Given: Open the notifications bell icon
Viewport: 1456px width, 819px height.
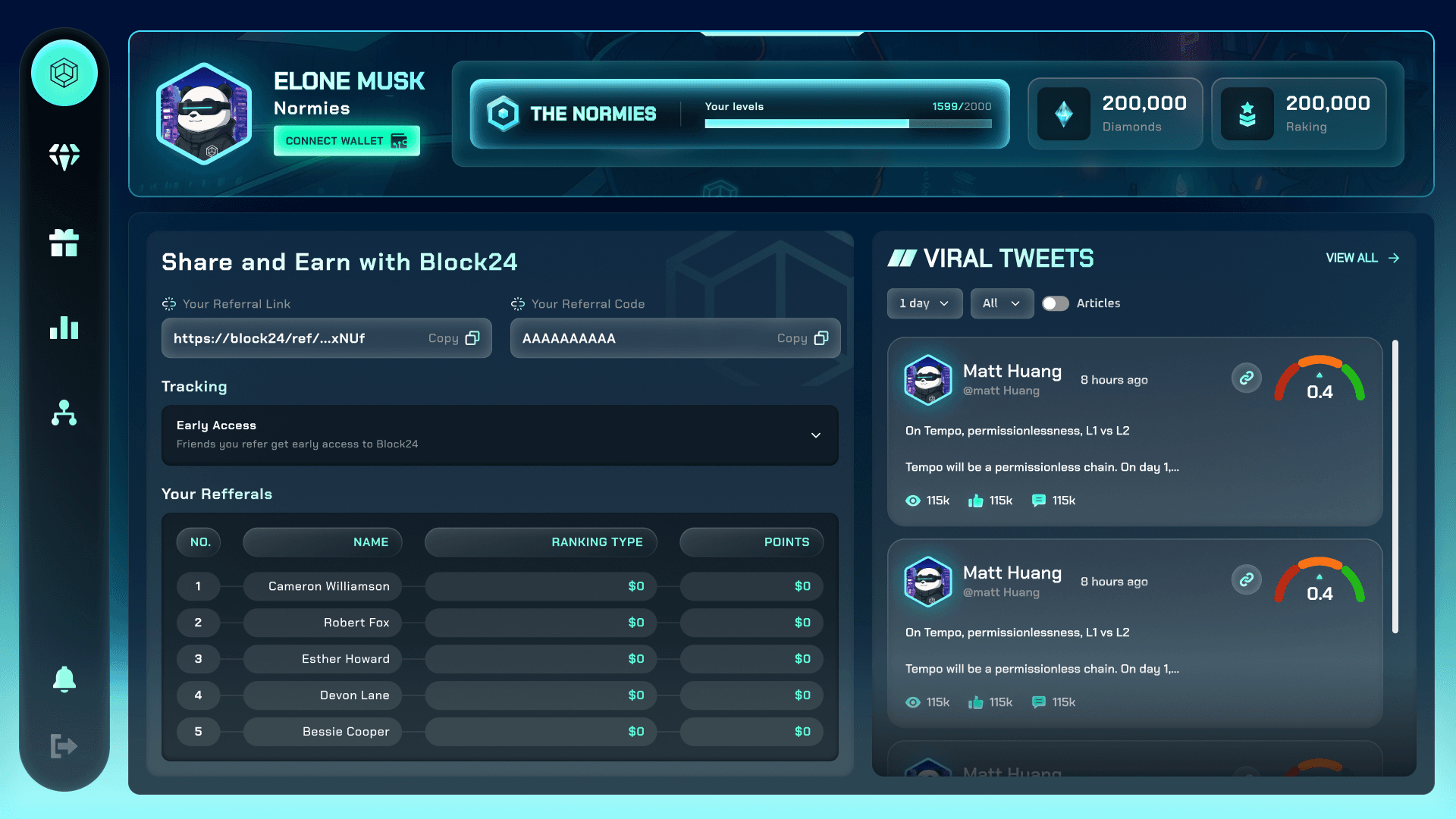Looking at the screenshot, I should pos(64,679).
